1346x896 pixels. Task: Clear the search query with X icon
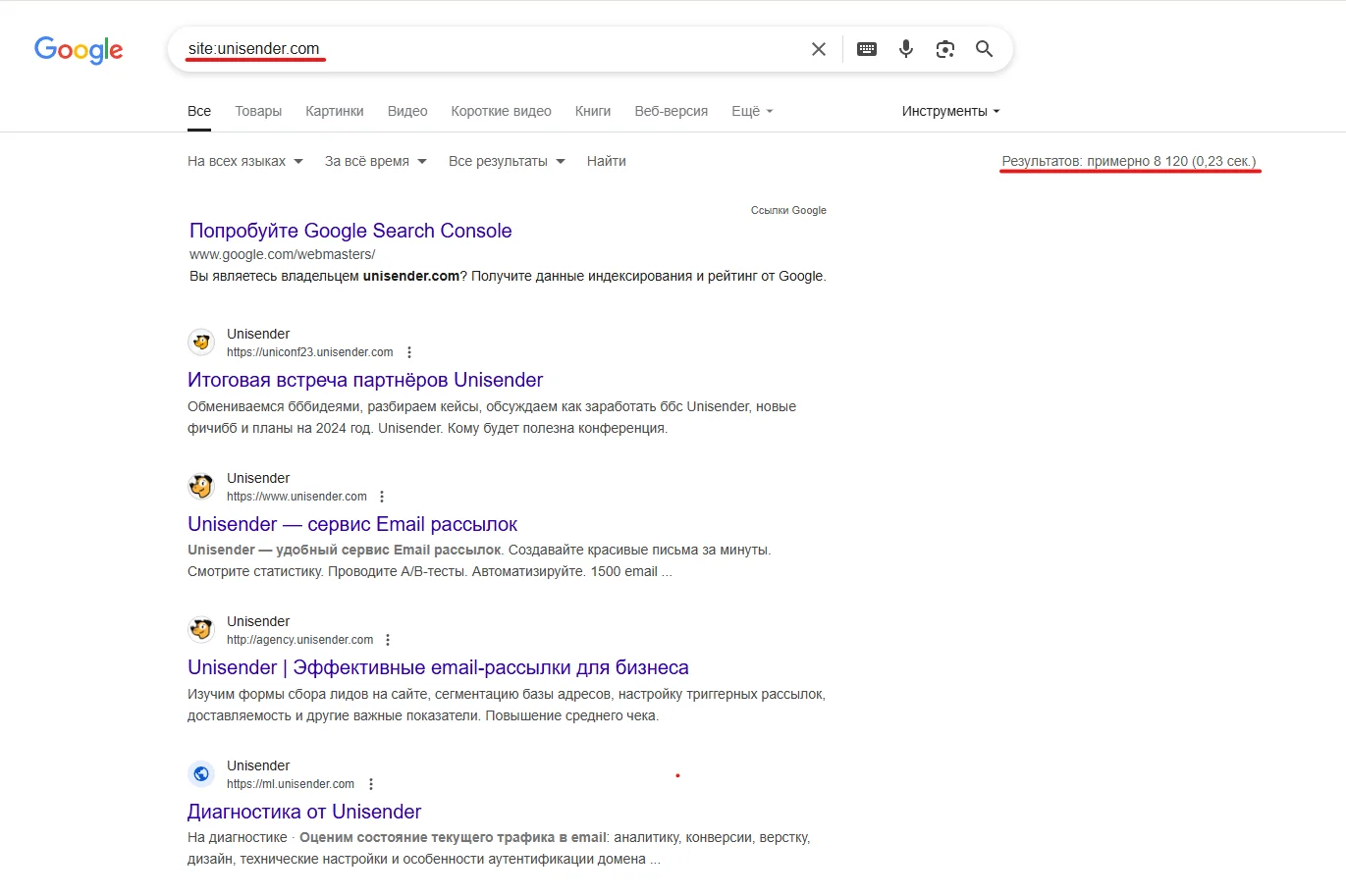(819, 49)
